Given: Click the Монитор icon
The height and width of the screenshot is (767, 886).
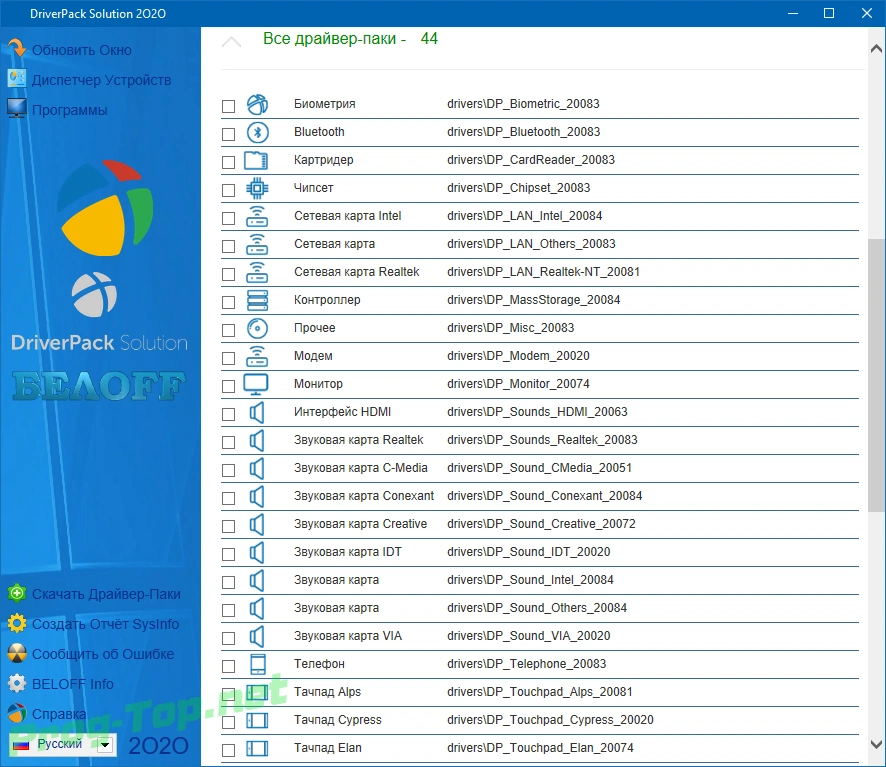Looking at the screenshot, I should [x=255, y=384].
